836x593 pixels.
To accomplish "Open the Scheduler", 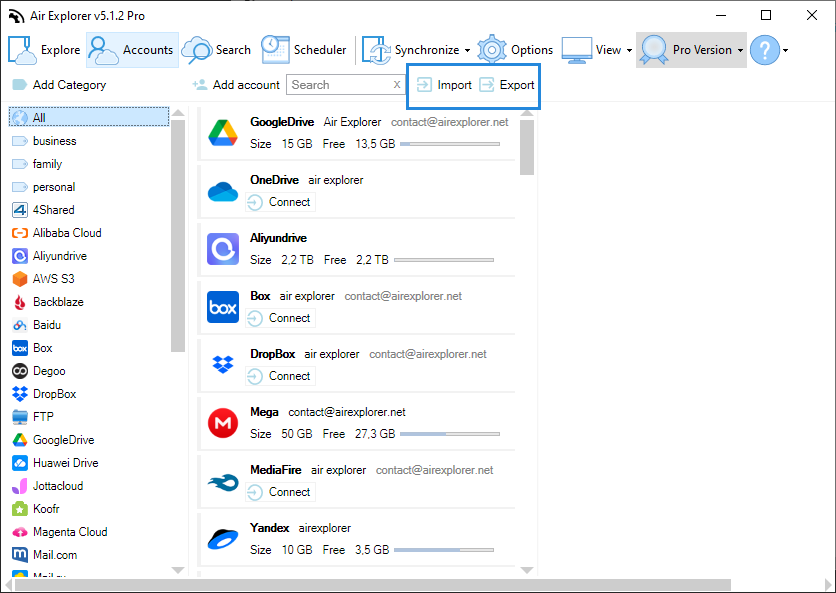I will (304, 50).
